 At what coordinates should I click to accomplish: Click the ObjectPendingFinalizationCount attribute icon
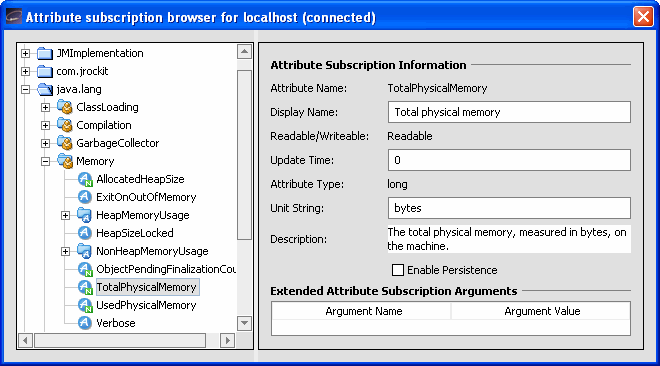pos(85,269)
